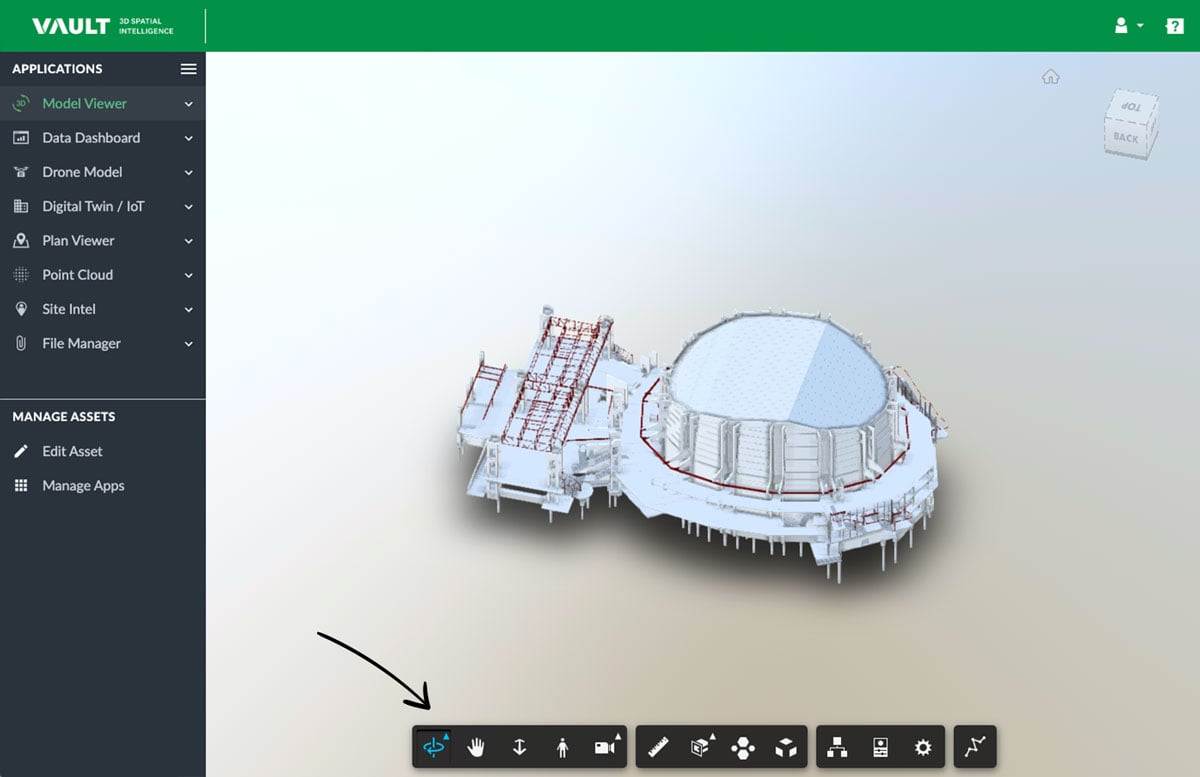Open the user account dropdown

tap(1128, 26)
